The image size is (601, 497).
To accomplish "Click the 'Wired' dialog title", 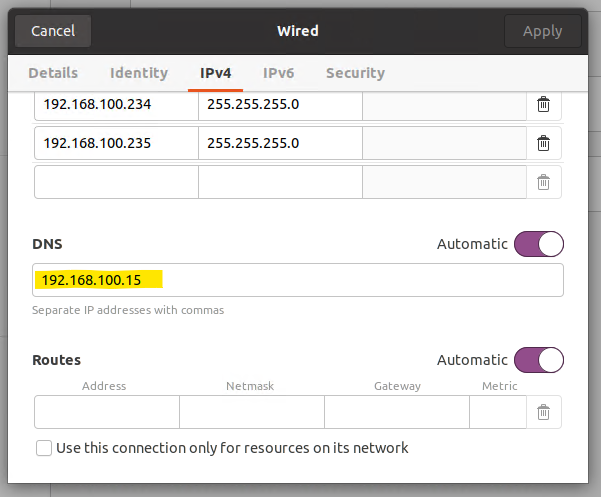I will pos(298,31).
